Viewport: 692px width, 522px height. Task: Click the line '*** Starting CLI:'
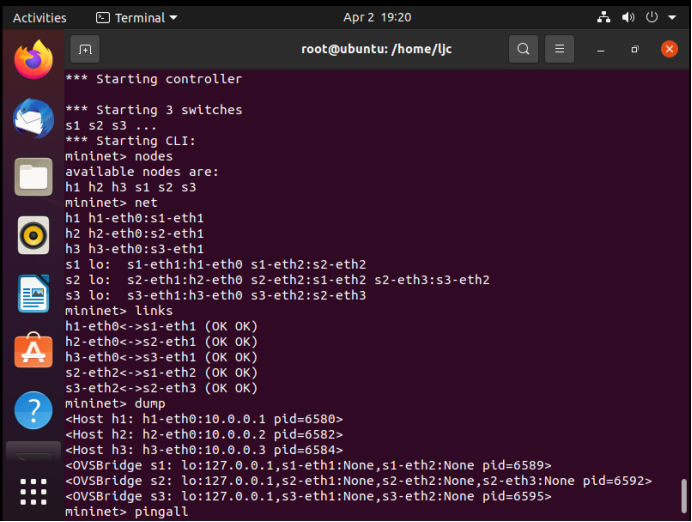tap(131, 141)
